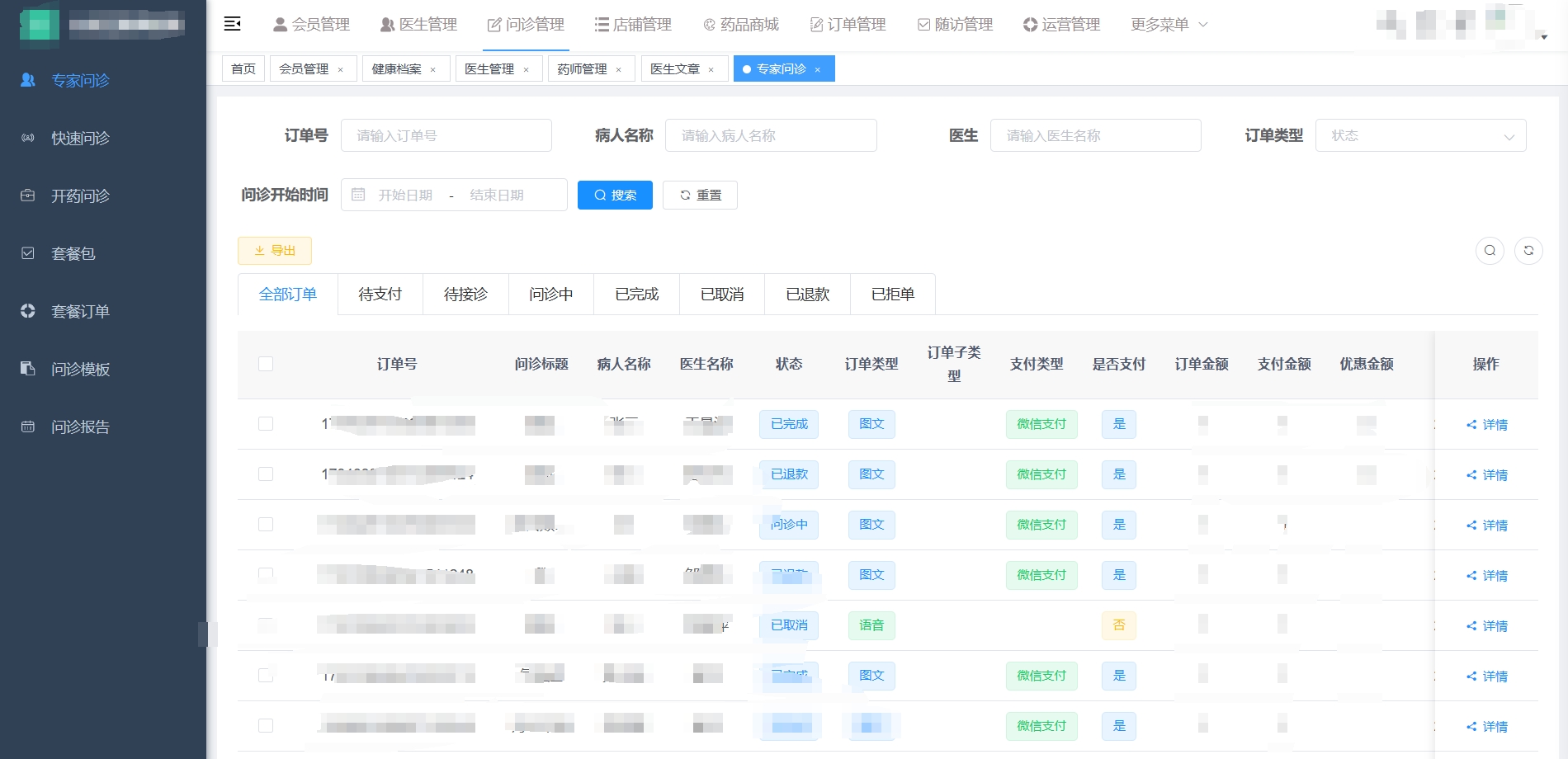Check the first 已退款 row checkbox
1568x759 pixels.
266,474
